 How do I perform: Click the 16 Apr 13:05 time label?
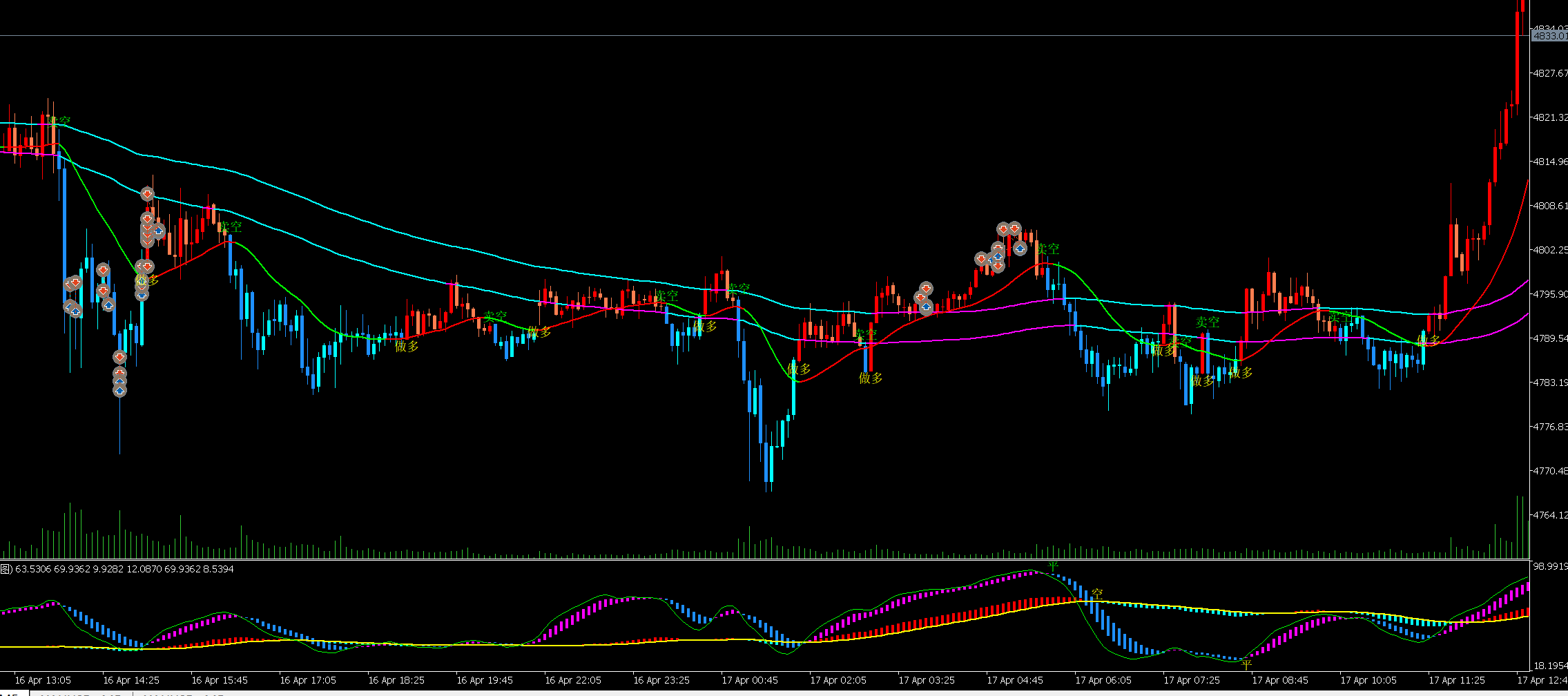point(43,680)
